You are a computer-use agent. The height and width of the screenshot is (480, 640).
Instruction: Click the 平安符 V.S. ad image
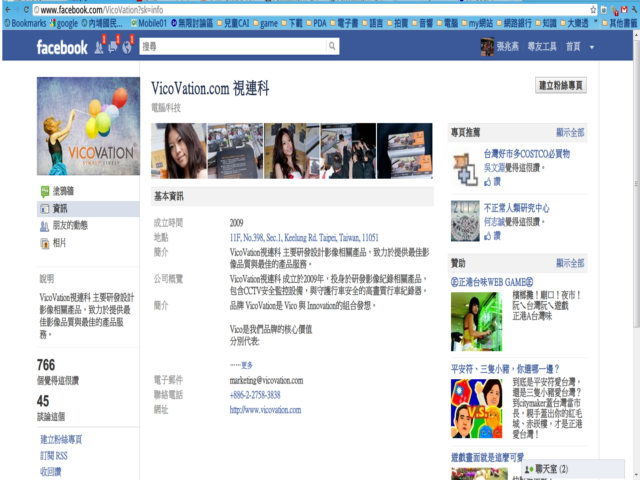pos(476,409)
